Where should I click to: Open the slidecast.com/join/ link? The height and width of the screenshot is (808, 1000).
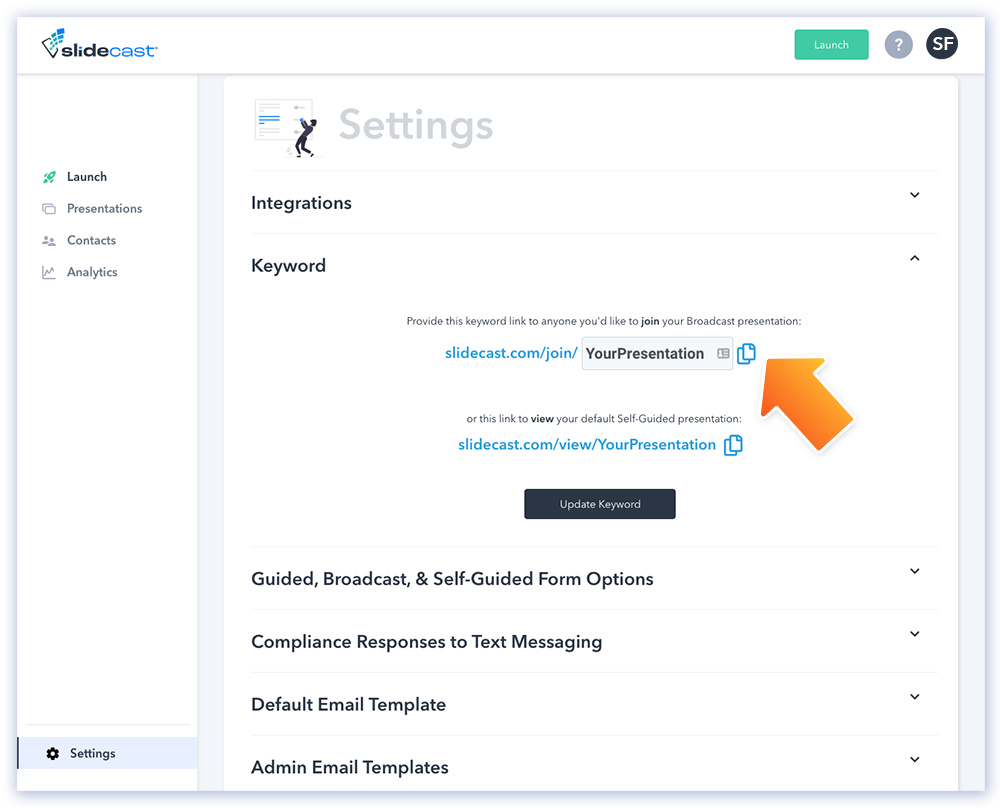tap(511, 353)
